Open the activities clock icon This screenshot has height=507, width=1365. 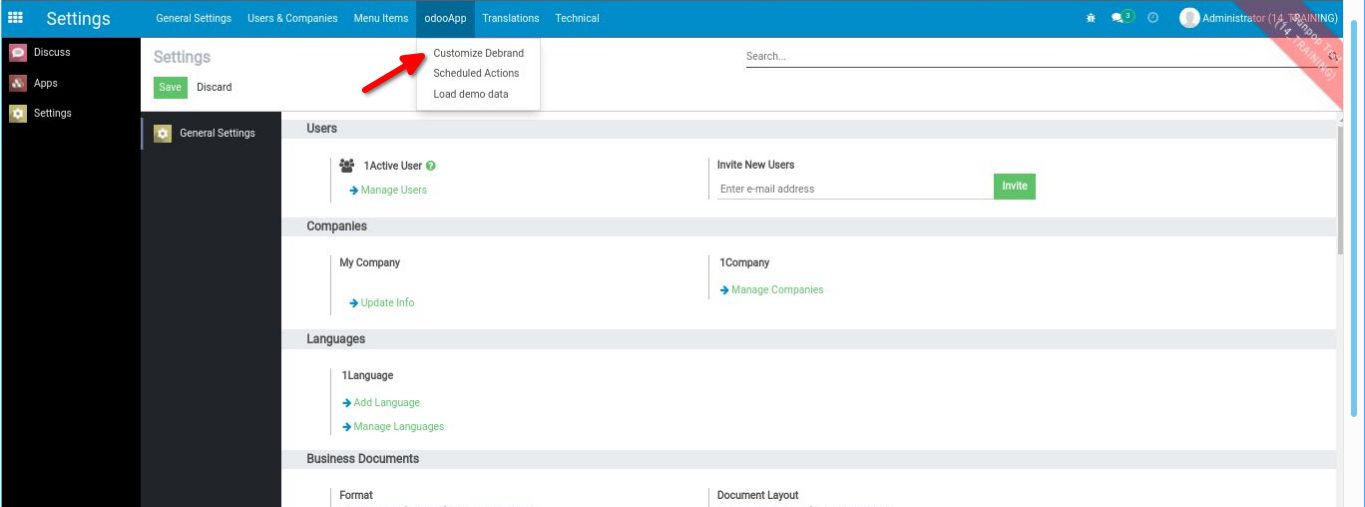coord(1153,18)
